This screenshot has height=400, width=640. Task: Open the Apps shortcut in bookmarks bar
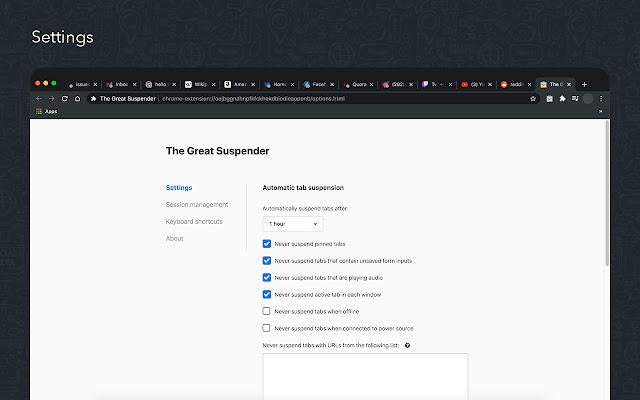pos(47,111)
